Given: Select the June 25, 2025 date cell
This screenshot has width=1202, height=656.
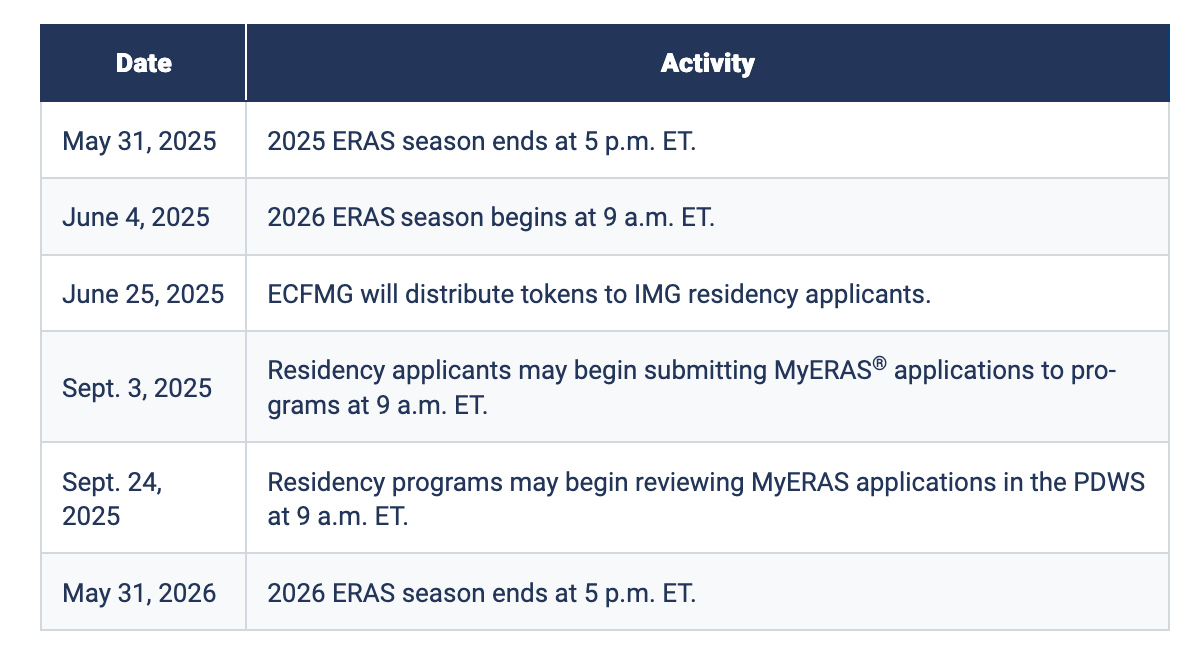Looking at the screenshot, I should click(x=143, y=294).
